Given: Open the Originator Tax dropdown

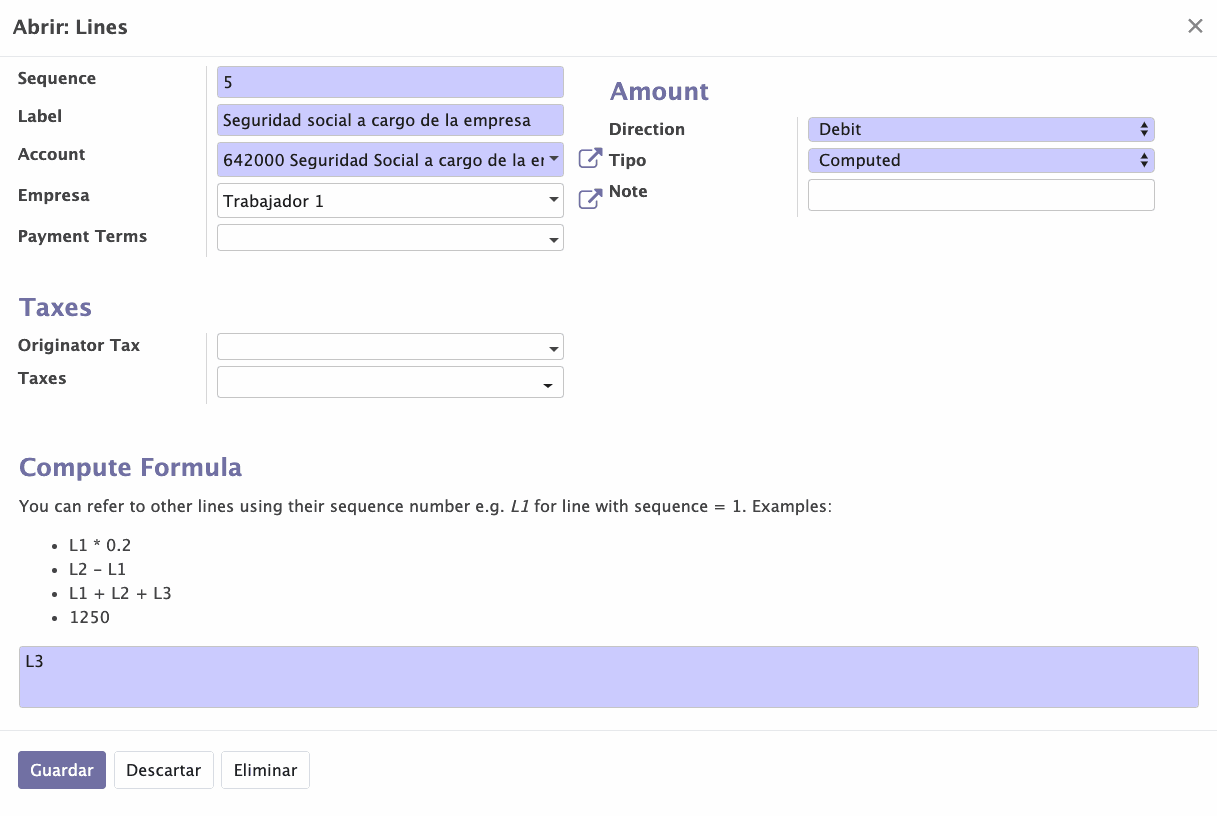Looking at the screenshot, I should [x=390, y=346].
